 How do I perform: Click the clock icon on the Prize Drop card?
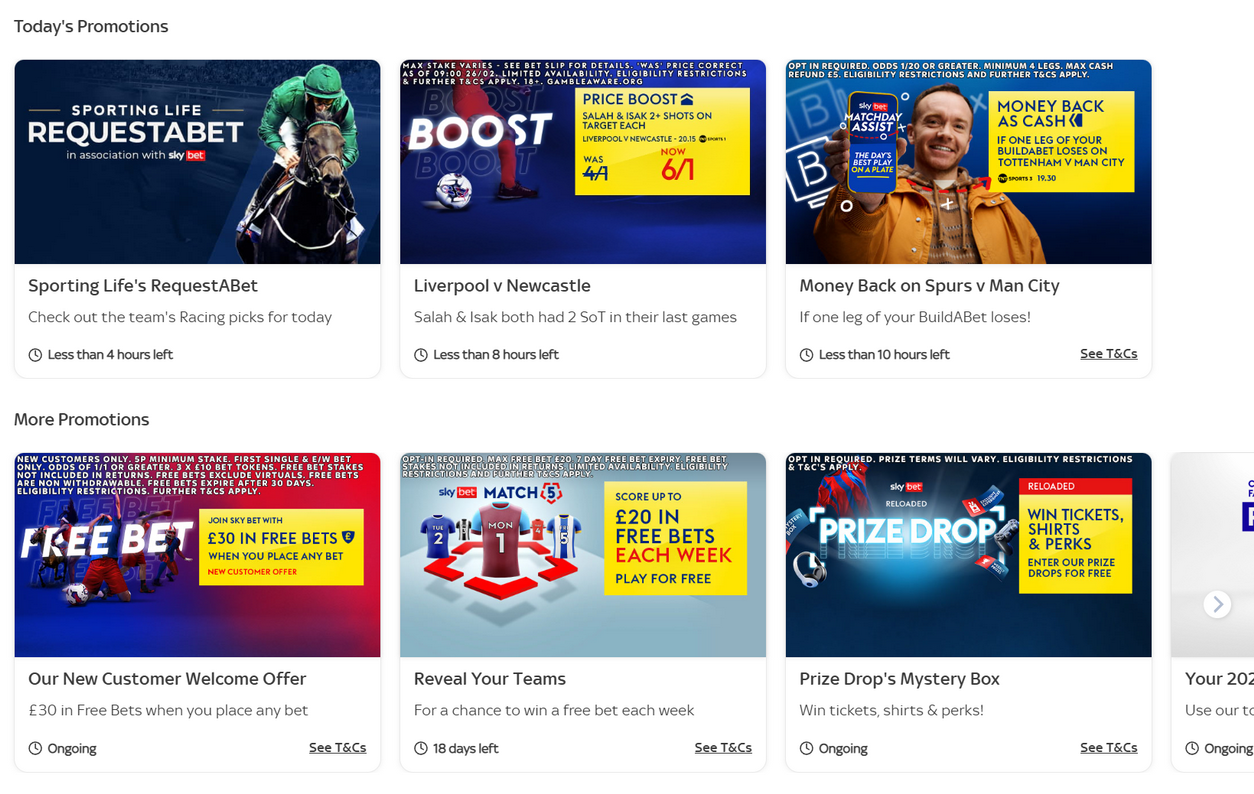[806, 748]
